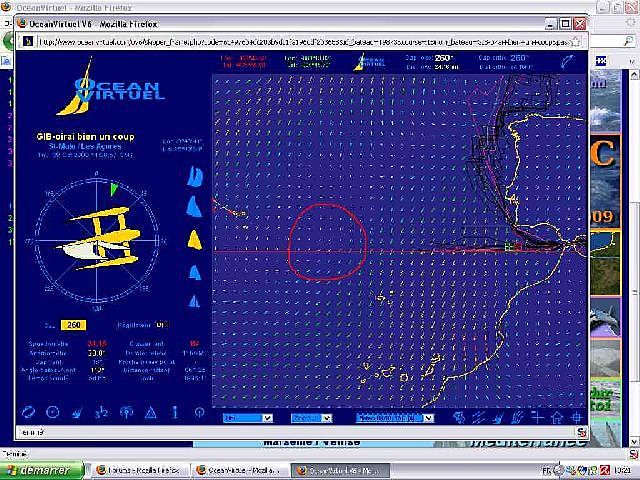Image resolution: width=640 pixels, height=480 pixels.
Task: Click the house icon in the bottom-right map tools
Action: point(555,418)
